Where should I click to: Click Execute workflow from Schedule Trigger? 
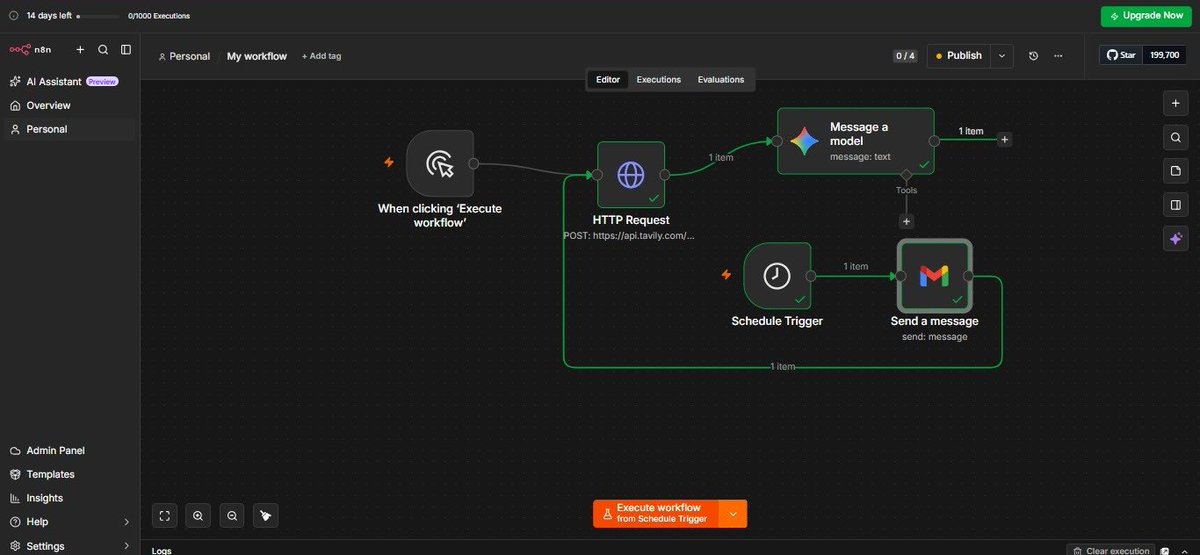656,514
